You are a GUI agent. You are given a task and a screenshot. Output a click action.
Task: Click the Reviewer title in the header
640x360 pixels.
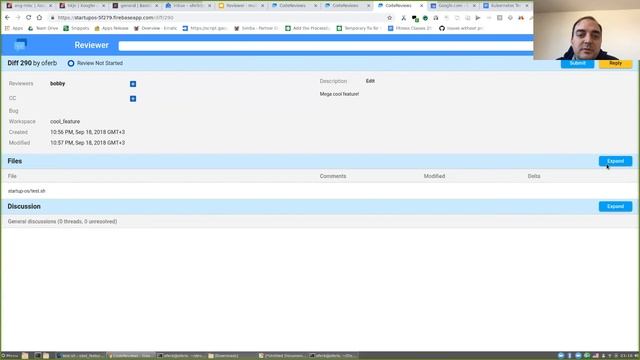[x=91, y=45]
